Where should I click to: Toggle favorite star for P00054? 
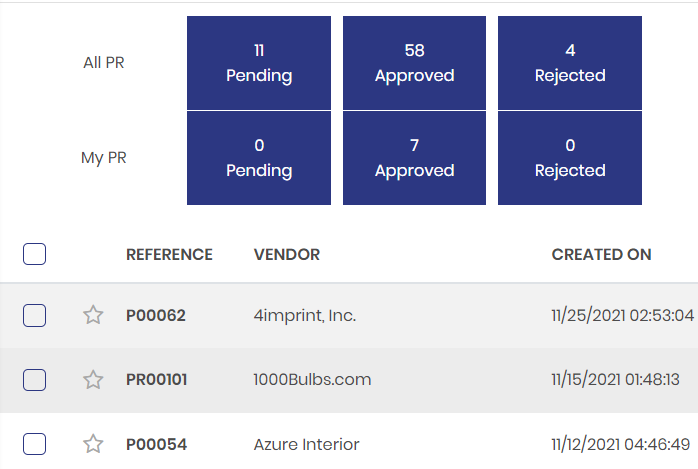[x=93, y=444]
